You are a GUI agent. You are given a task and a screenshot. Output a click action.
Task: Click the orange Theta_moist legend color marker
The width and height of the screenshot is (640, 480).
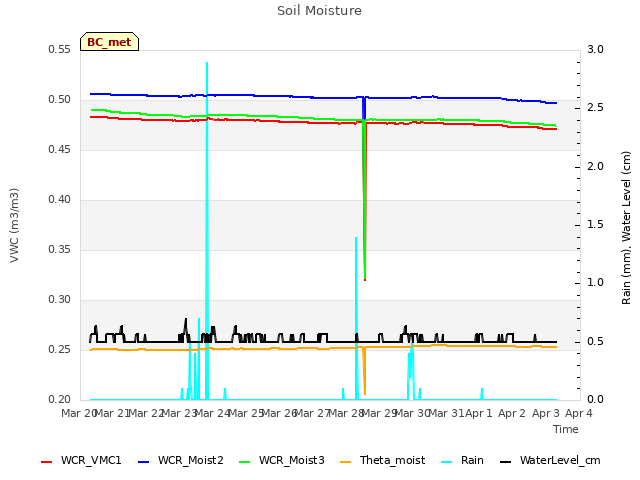click(x=345, y=462)
